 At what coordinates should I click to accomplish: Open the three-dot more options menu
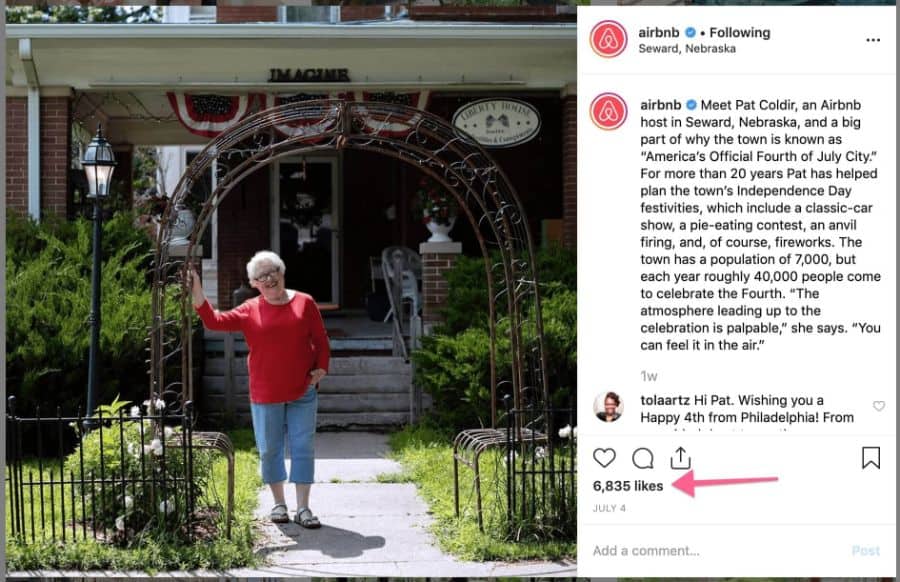click(x=873, y=40)
